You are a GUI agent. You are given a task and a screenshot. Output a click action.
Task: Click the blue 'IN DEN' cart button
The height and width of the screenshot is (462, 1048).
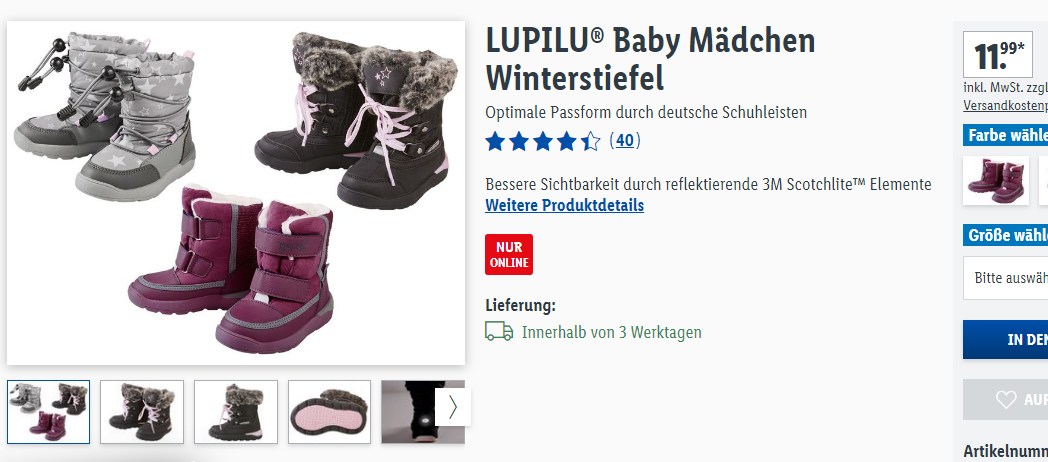(1005, 340)
